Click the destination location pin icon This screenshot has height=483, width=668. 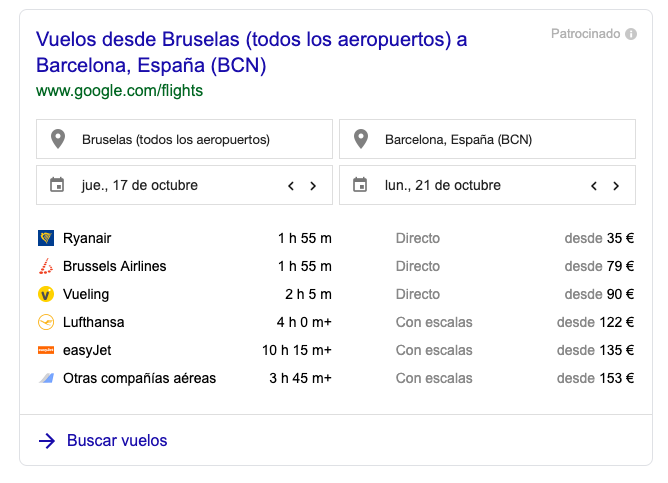(x=361, y=139)
